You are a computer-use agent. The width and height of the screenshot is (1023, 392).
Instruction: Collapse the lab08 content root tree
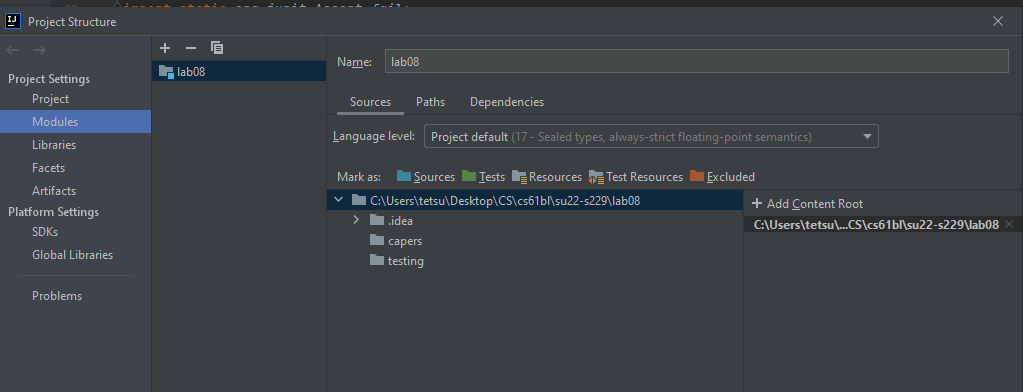pyautogui.click(x=338, y=200)
